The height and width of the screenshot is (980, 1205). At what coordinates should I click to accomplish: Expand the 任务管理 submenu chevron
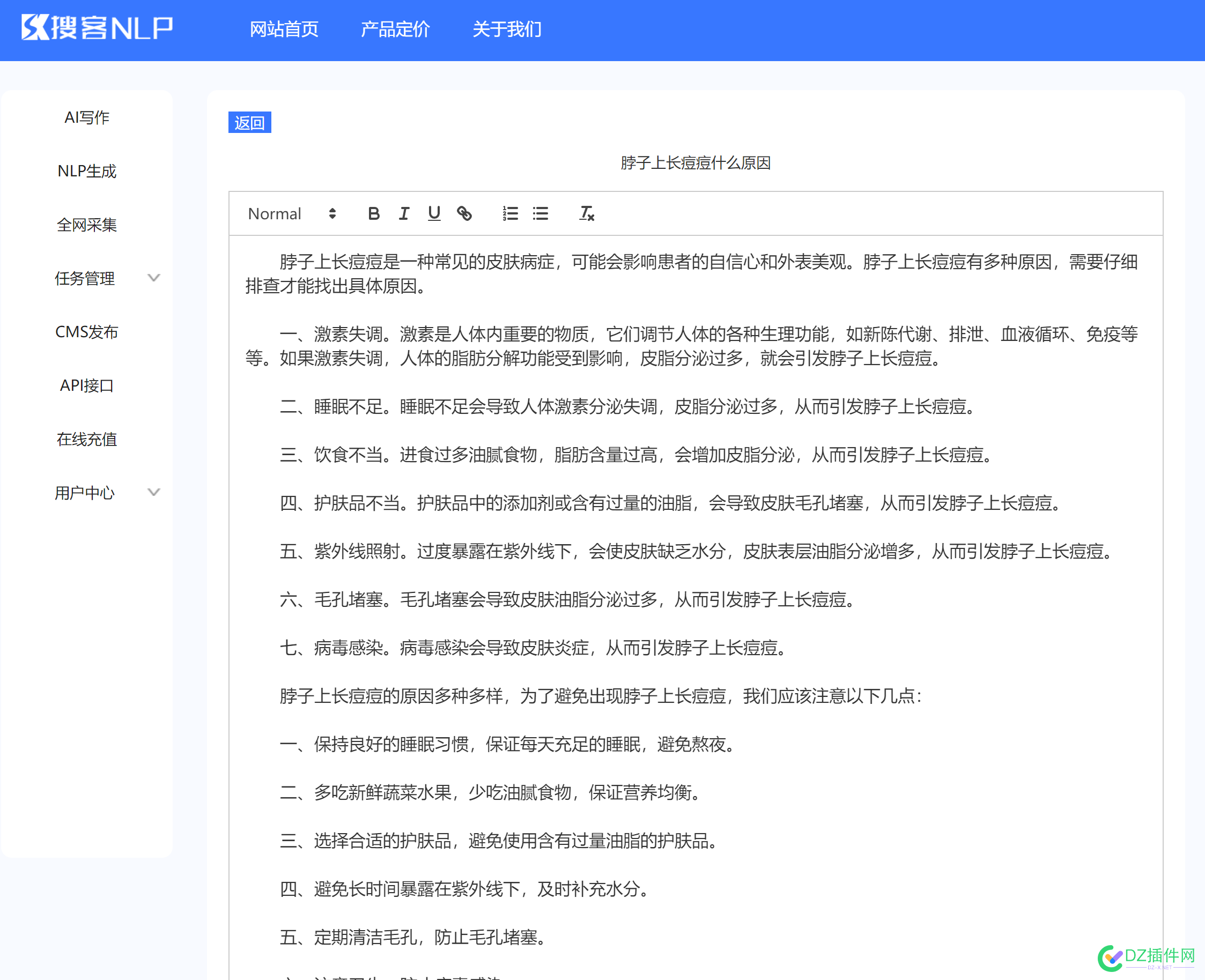point(153,278)
